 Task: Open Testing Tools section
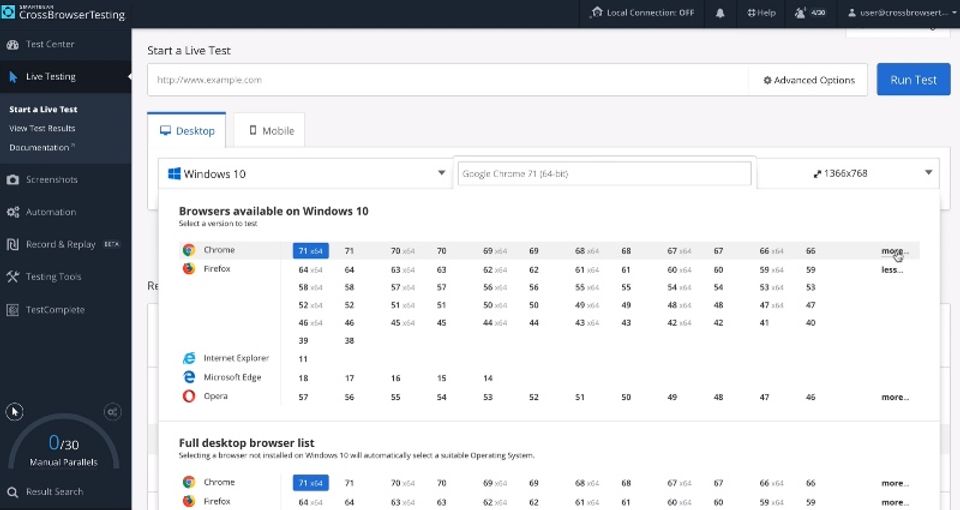click(x=53, y=277)
